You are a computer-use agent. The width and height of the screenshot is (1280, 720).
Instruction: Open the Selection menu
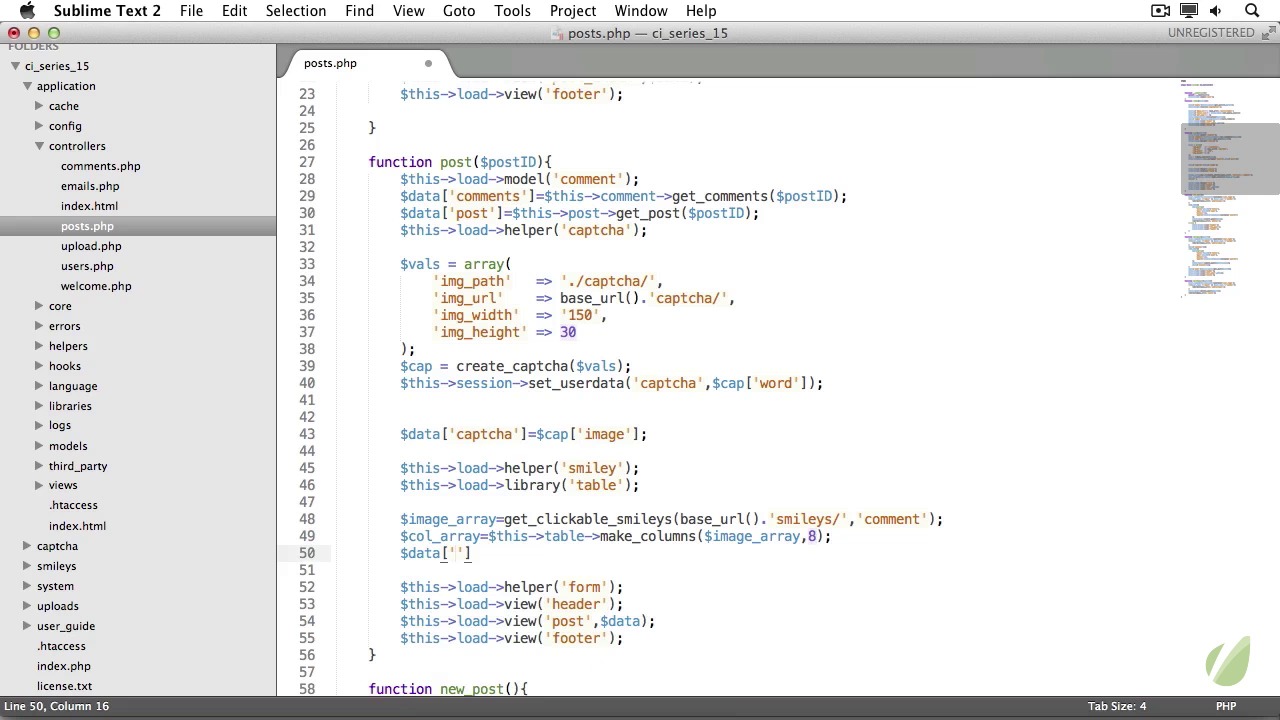296,11
